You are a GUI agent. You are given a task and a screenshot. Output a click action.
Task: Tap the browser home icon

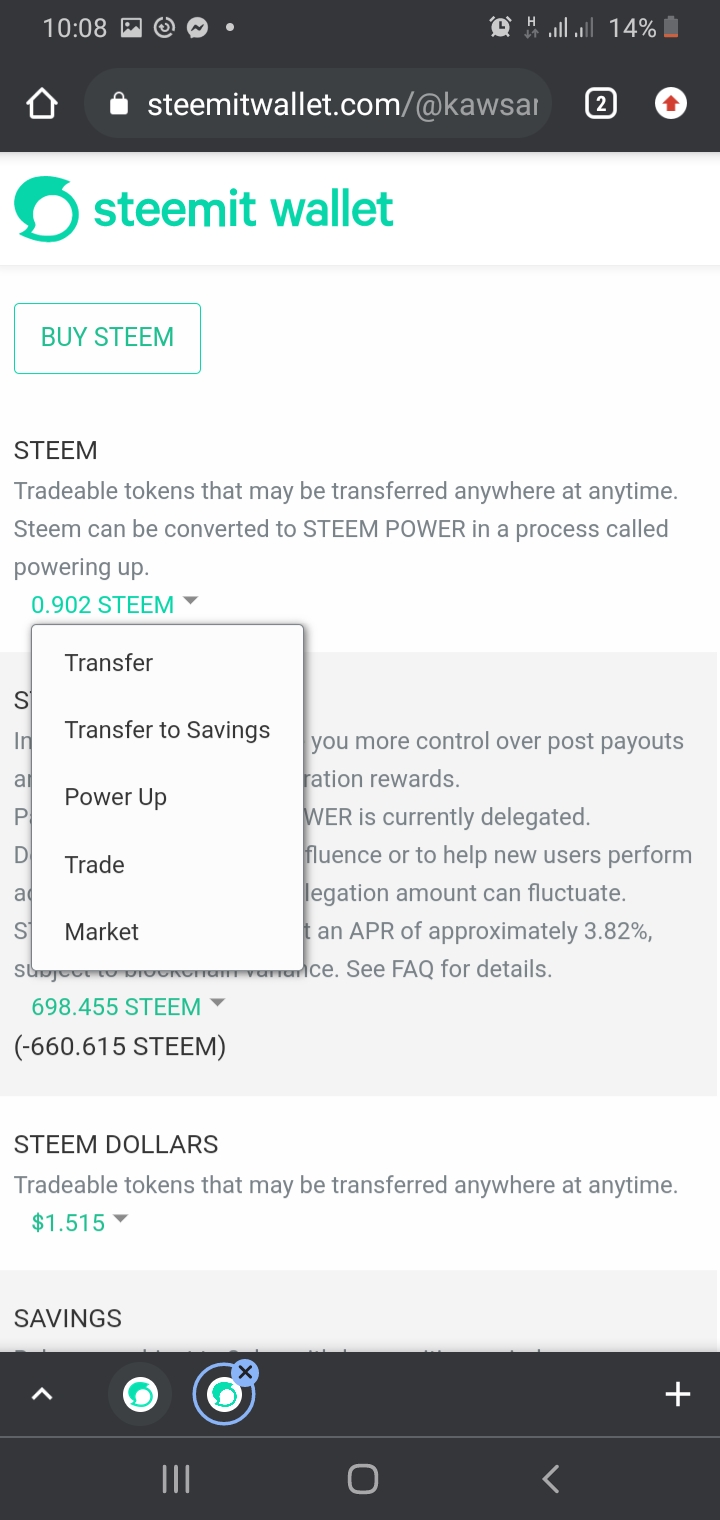coord(42,104)
